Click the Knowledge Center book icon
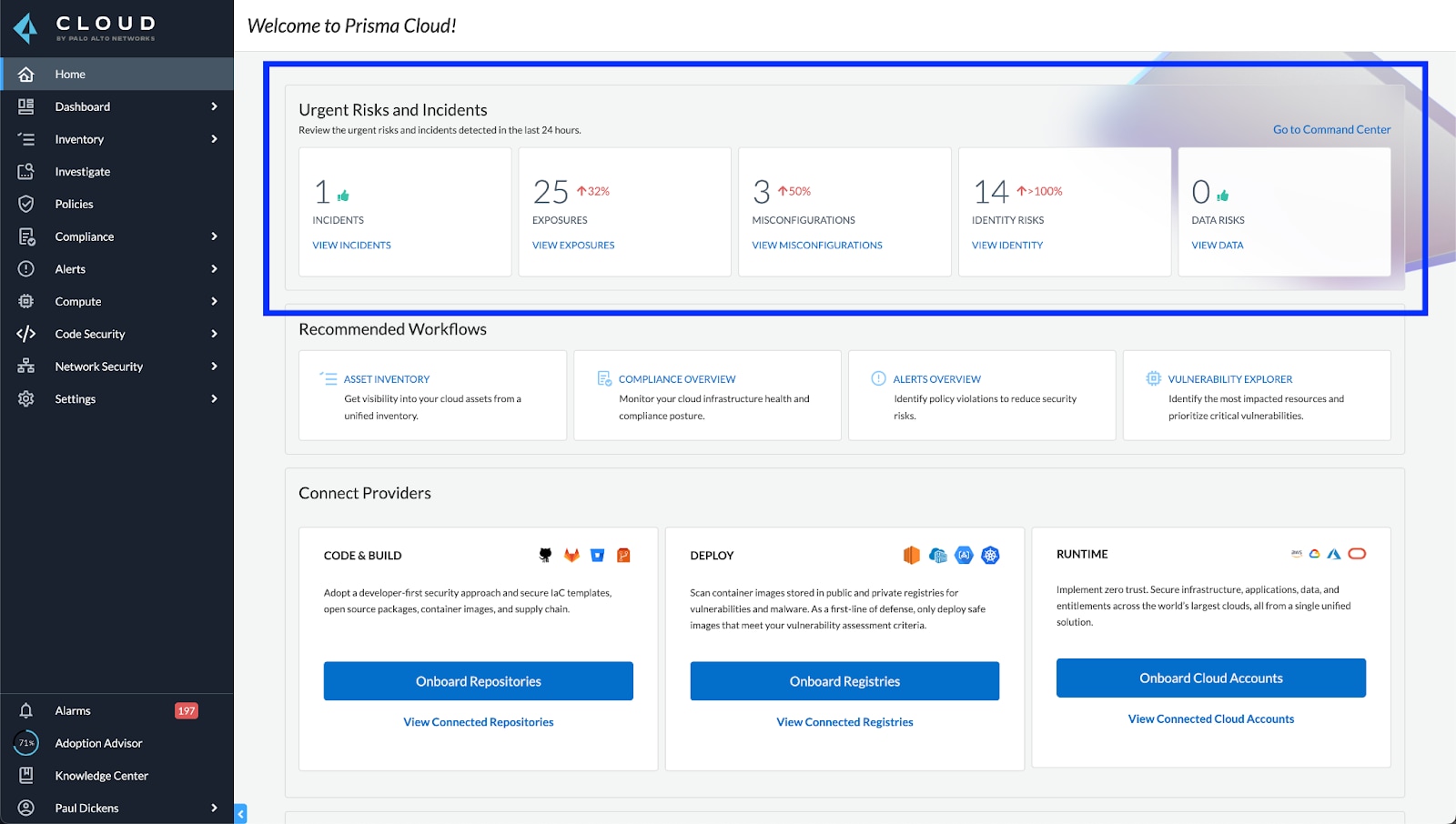The width and height of the screenshot is (1456, 824). pos(26,775)
